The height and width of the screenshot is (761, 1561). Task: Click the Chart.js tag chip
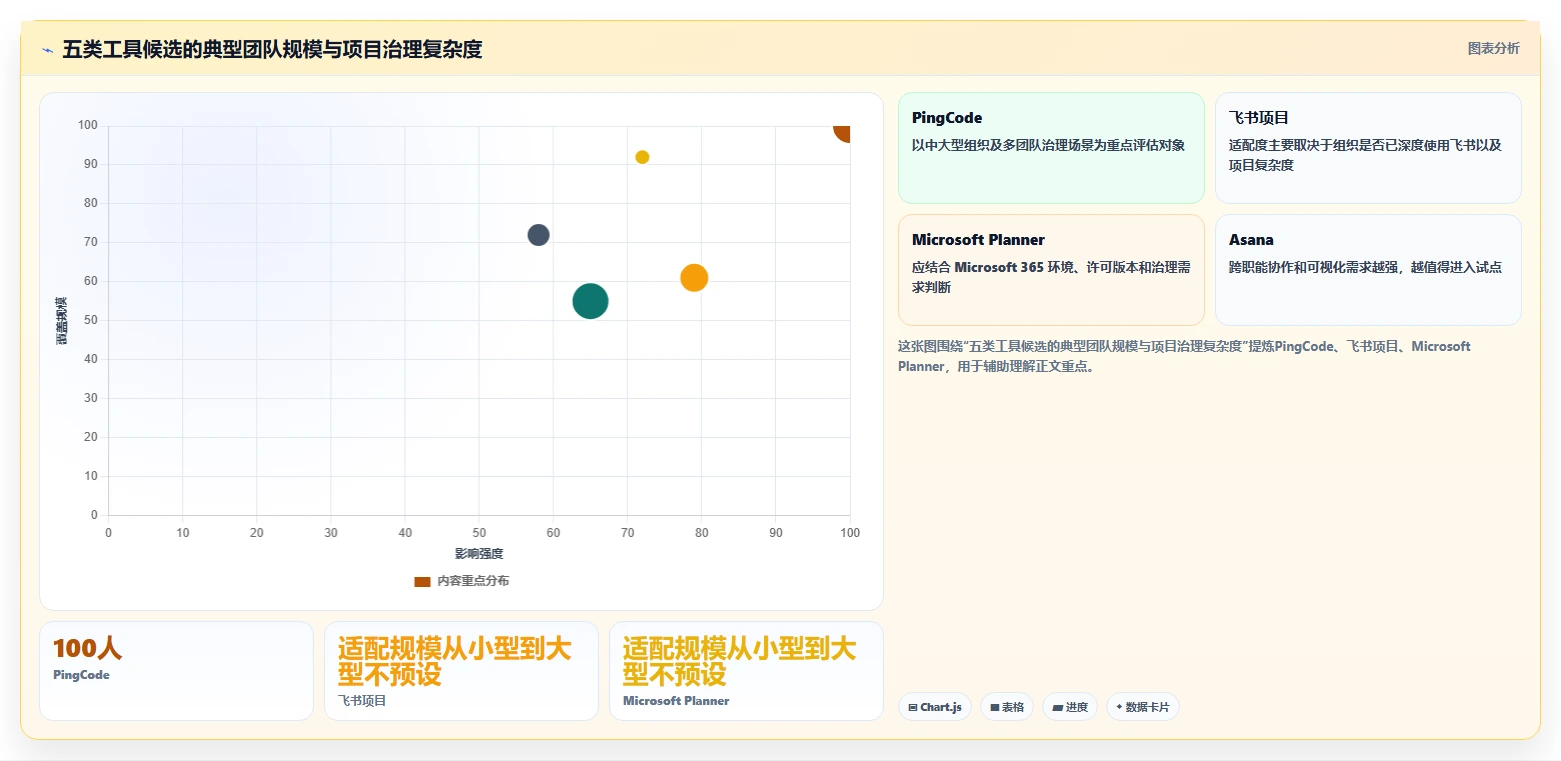tap(935, 707)
